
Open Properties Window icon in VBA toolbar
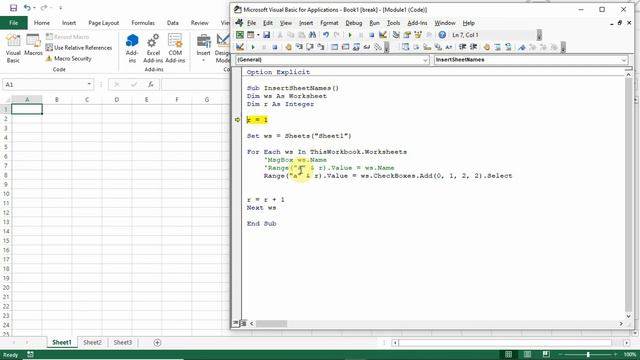click(407, 35)
